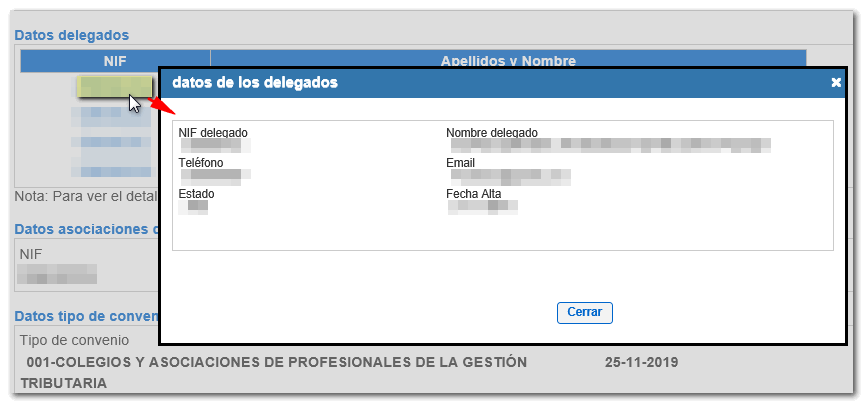Click the blurred Email value in dialog

[x=510, y=177]
